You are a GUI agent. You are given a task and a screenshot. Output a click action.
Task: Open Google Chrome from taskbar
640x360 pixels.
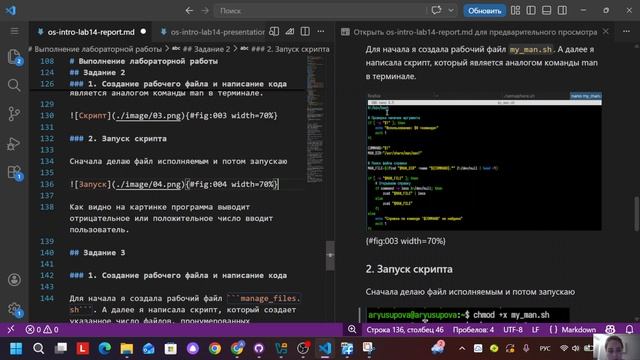215,348
